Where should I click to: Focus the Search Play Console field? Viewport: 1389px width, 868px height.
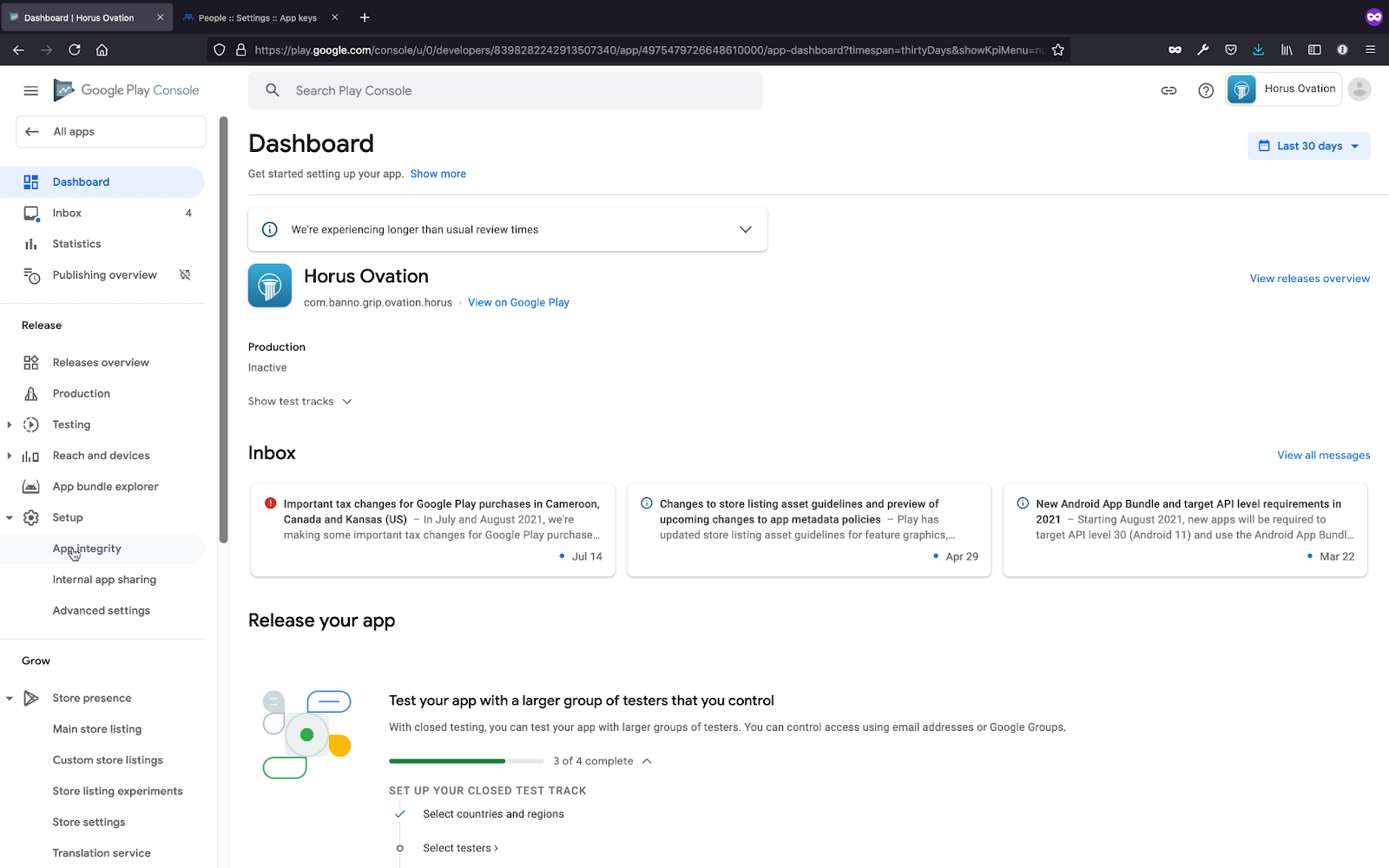[x=505, y=90]
